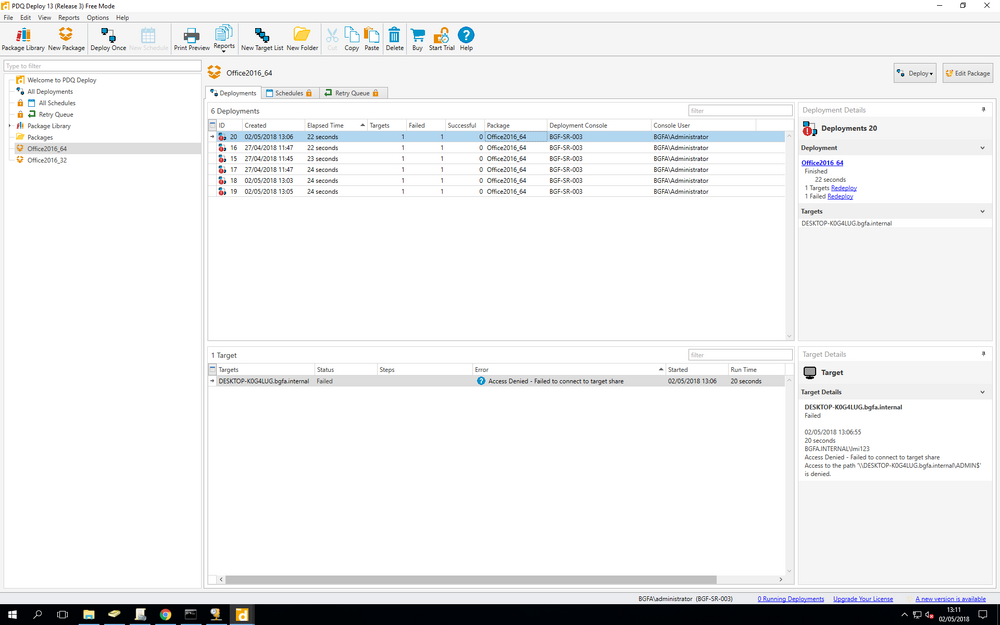Open Help from the toolbar
Viewport: 1000px width, 625px height.
pos(466,39)
